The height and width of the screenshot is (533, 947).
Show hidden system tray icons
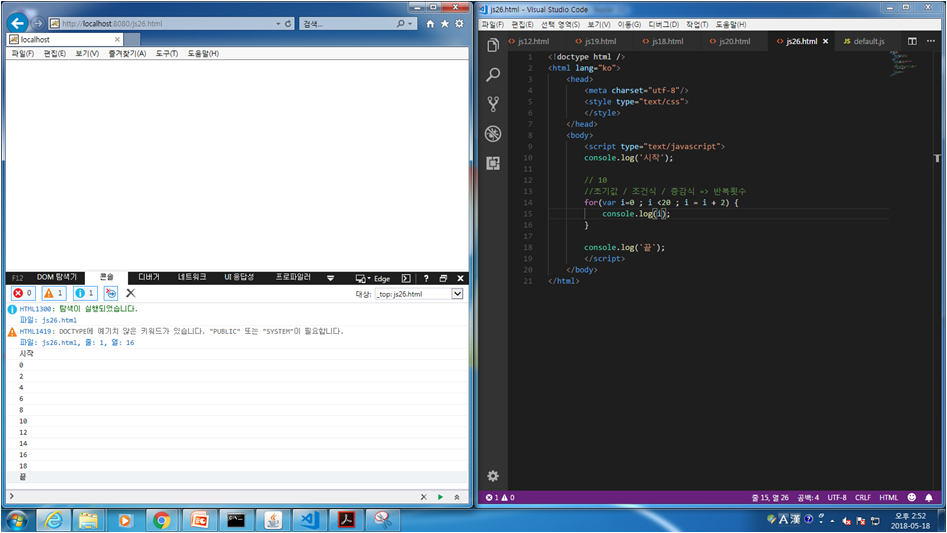832,520
